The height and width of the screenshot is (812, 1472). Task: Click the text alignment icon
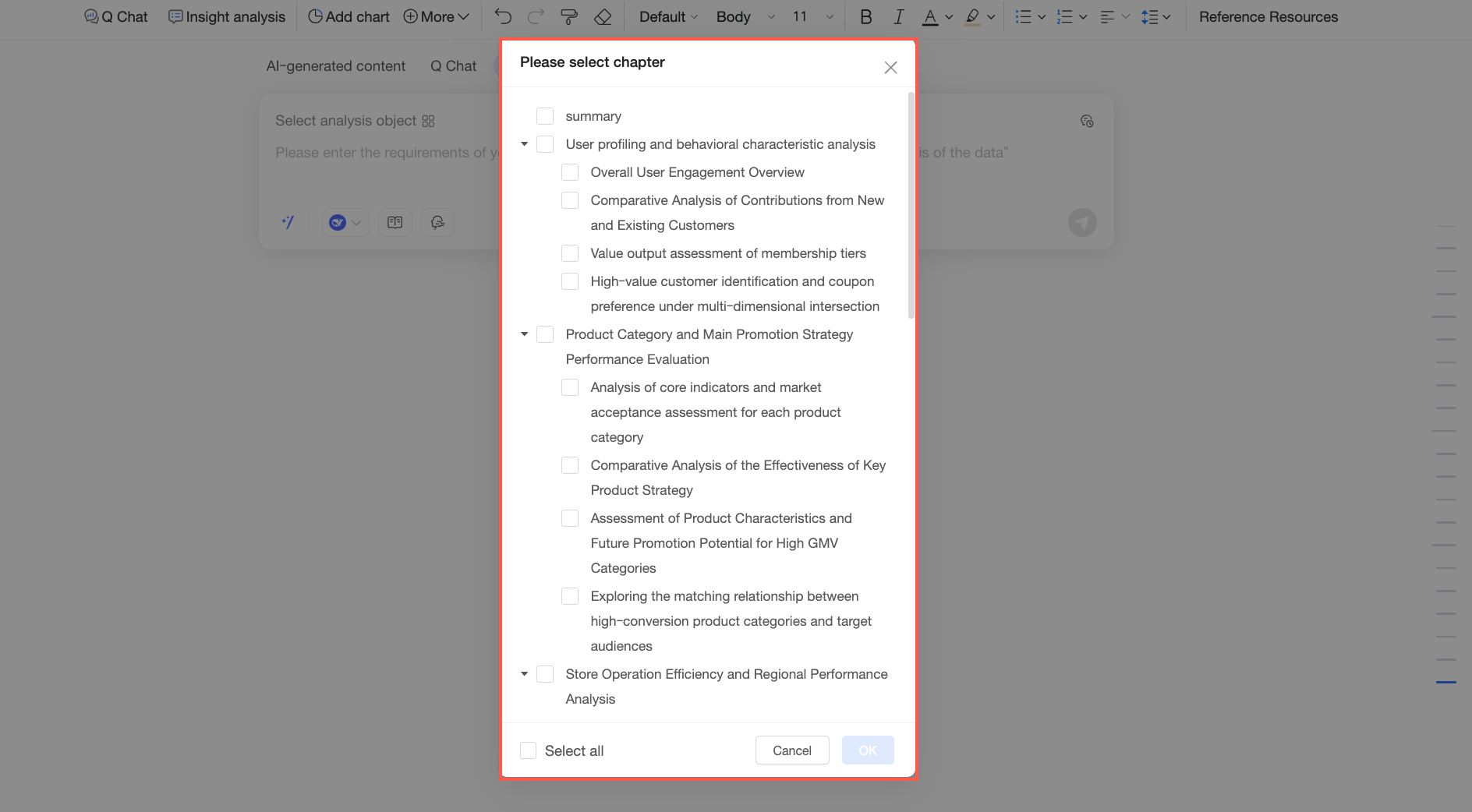[x=1107, y=17]
